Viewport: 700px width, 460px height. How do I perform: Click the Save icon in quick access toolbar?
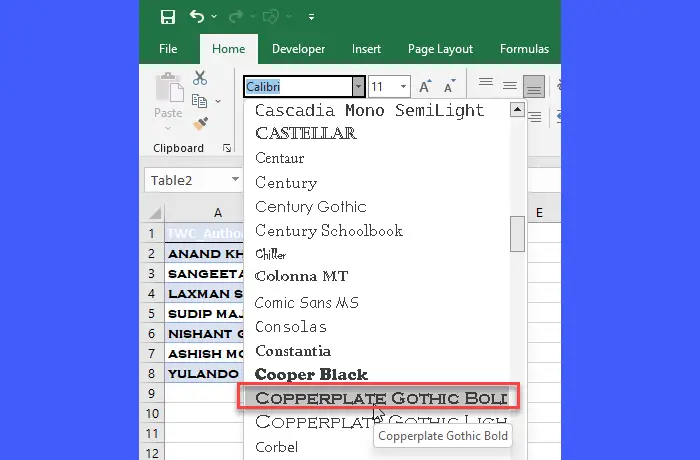(x=168, y=17)
